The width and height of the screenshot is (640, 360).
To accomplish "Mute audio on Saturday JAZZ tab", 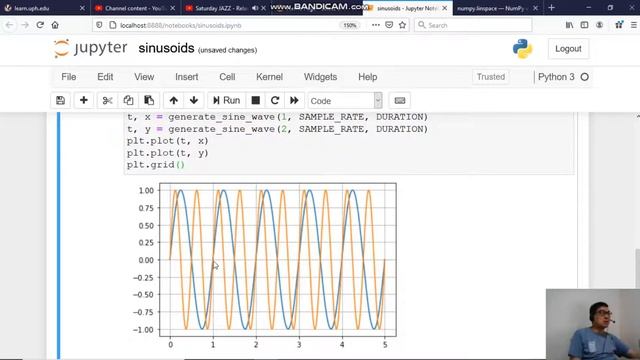I will pos(256,8).
